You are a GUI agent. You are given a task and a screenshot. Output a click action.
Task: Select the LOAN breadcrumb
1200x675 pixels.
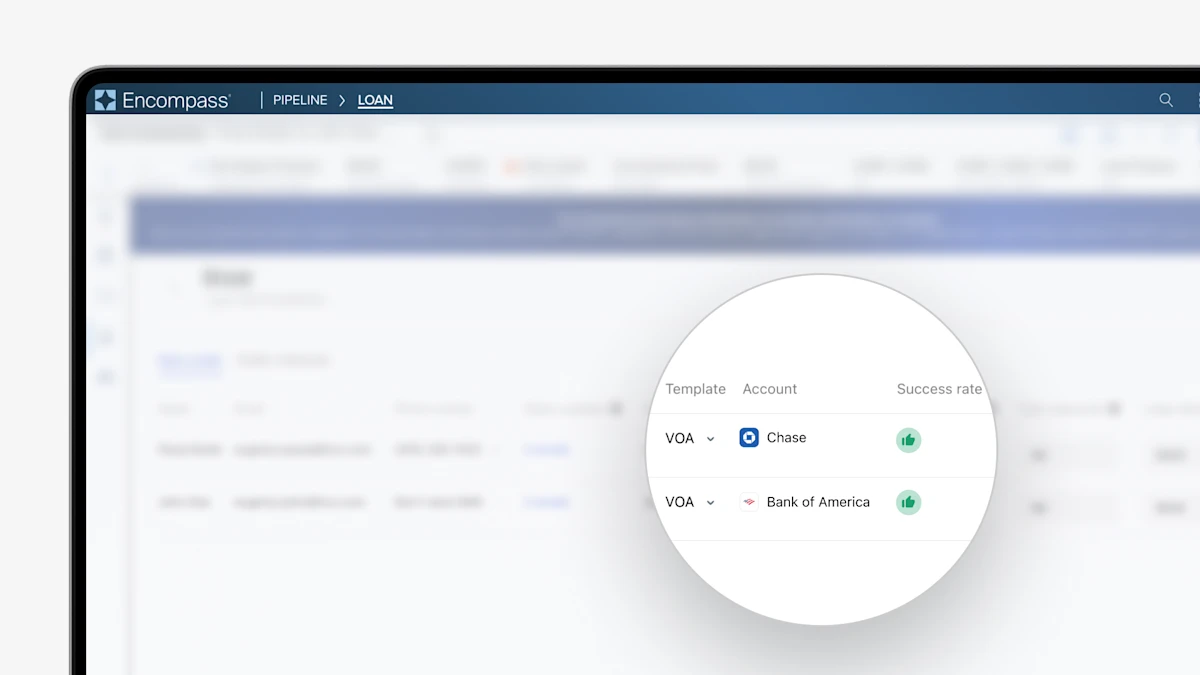pyautogui.click(x=375, y=100)
